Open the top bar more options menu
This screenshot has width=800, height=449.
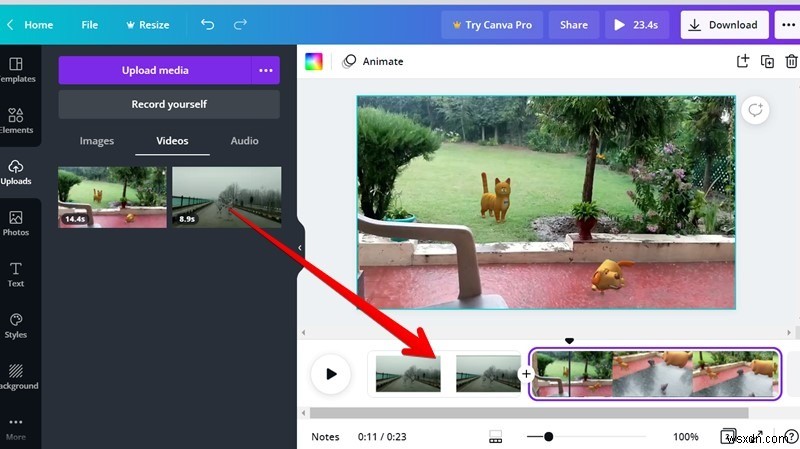(788, 24)
